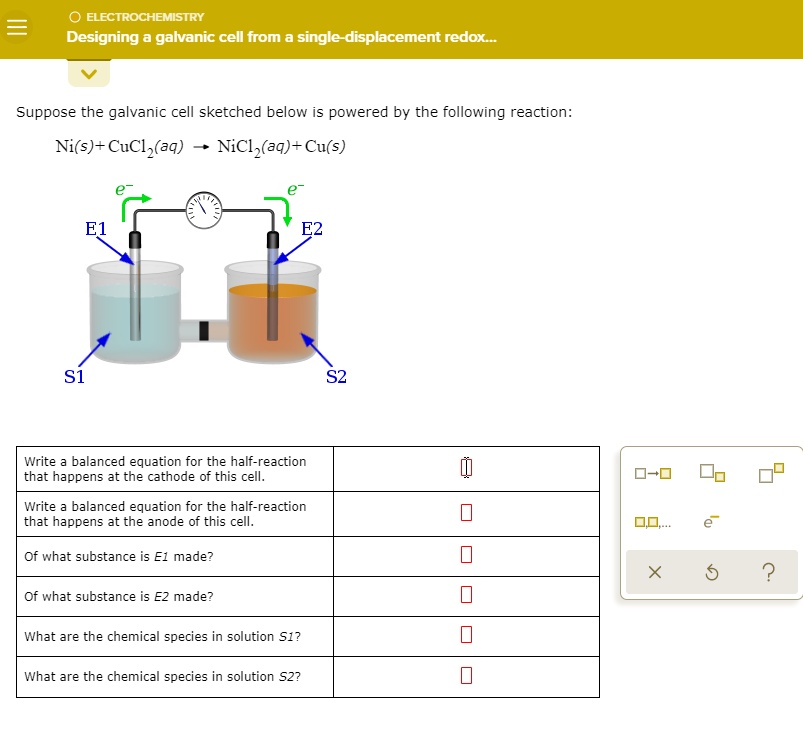Click the anode half-reaction answer field
Viewport: 803px width, 731px height.
(x=464, y=513)
